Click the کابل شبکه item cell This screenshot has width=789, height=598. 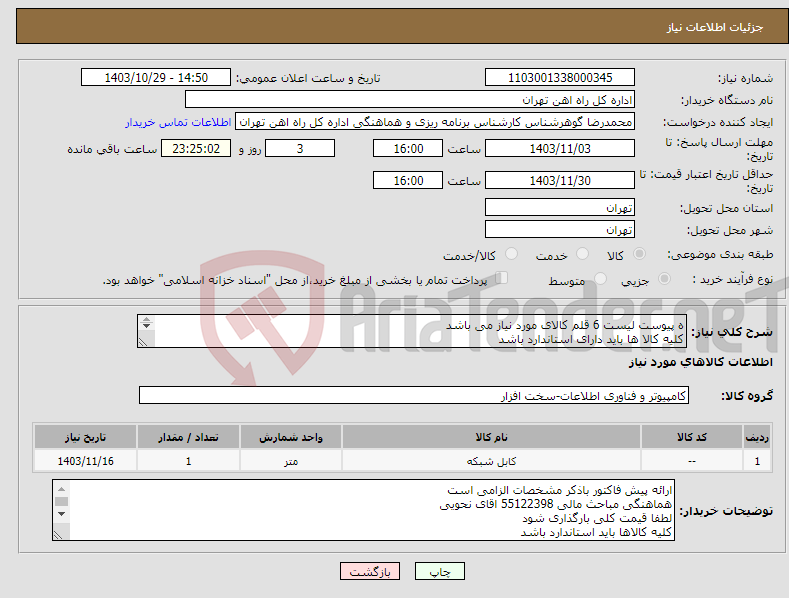tap(491, 461)
